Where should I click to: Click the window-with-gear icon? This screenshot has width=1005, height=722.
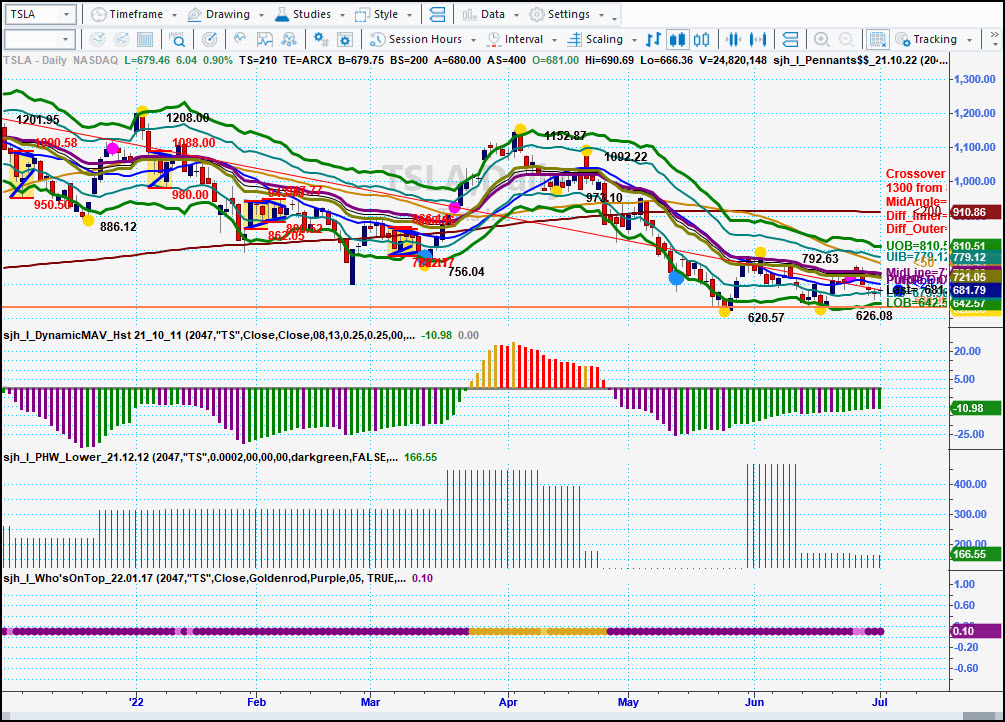click(345, 40)
